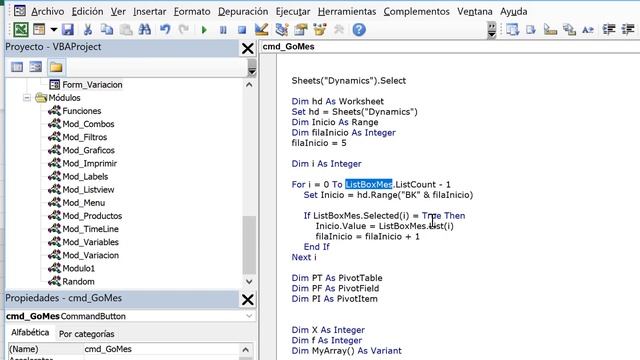
Task: Select the Funciones module
Action: pos(82,111)
